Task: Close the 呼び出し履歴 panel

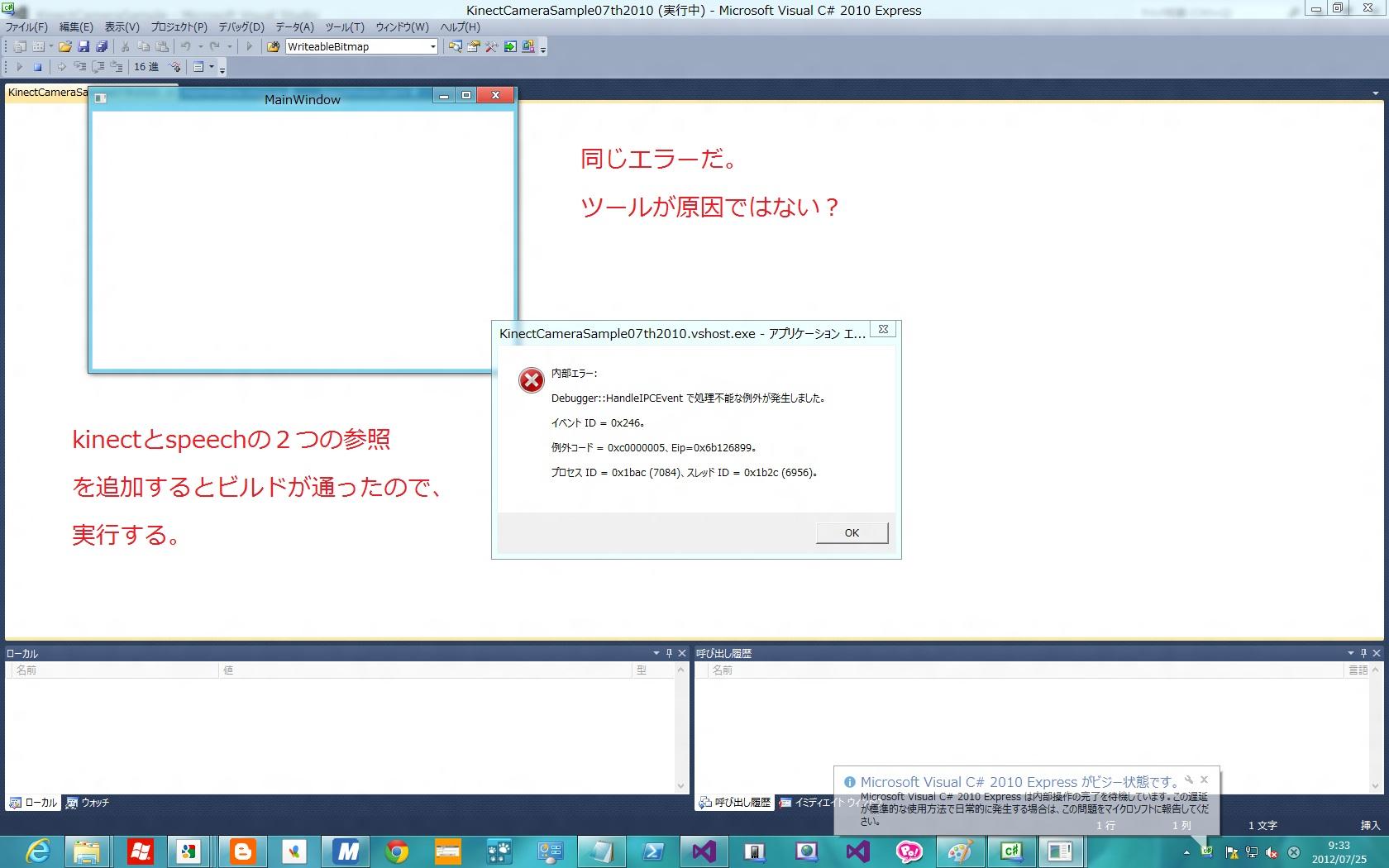Action: (1377, 653)
